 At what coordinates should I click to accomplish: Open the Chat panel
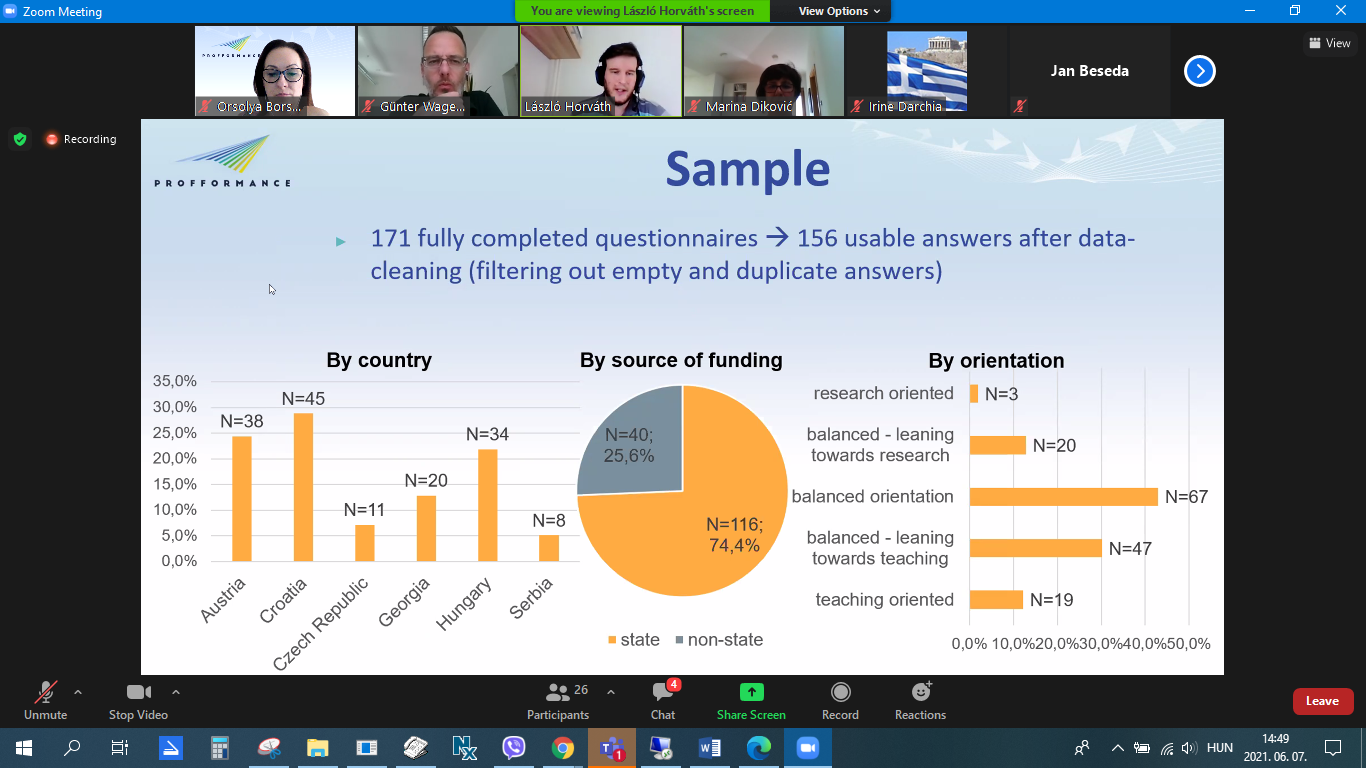662,693
